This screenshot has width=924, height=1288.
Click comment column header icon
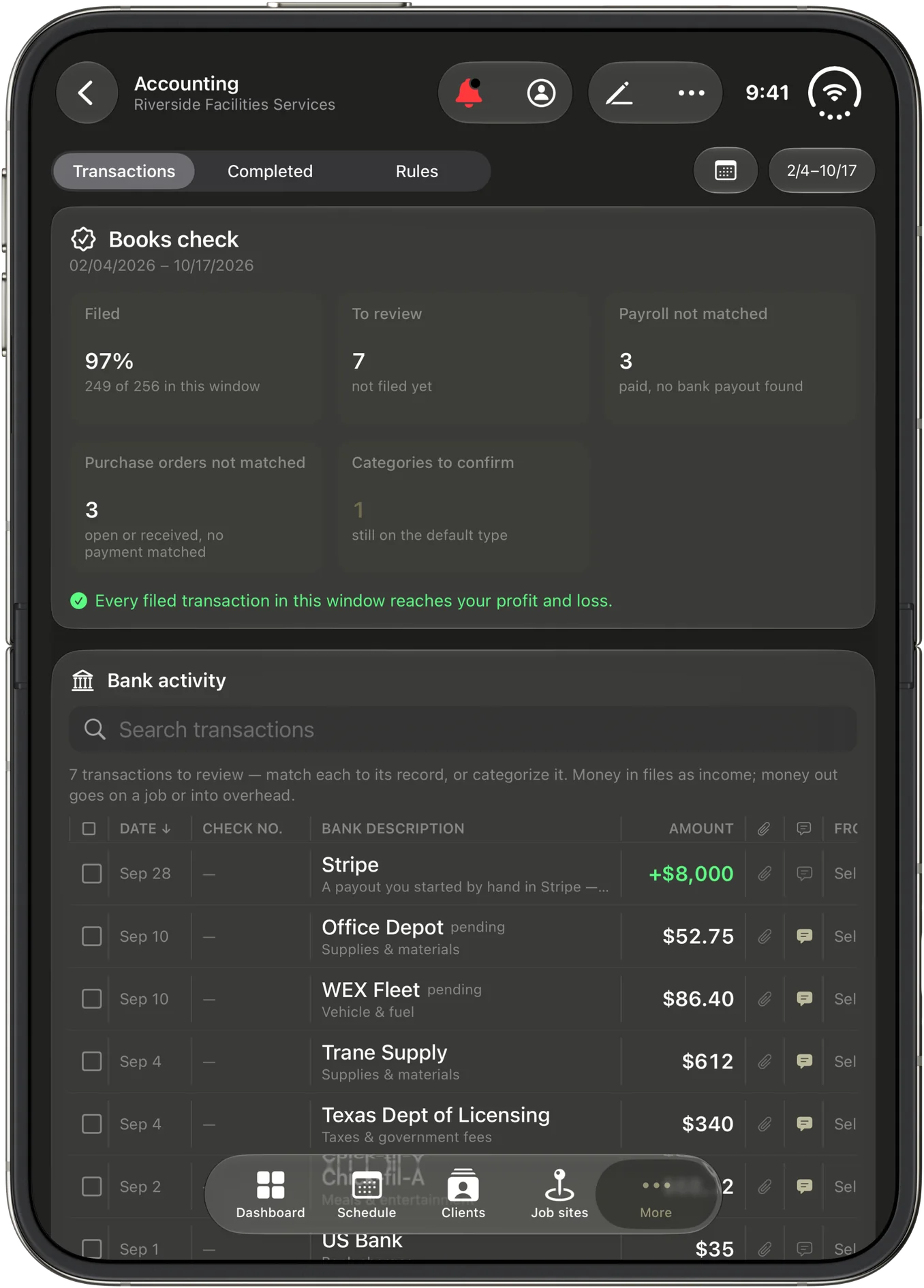(x=804, y=829)
